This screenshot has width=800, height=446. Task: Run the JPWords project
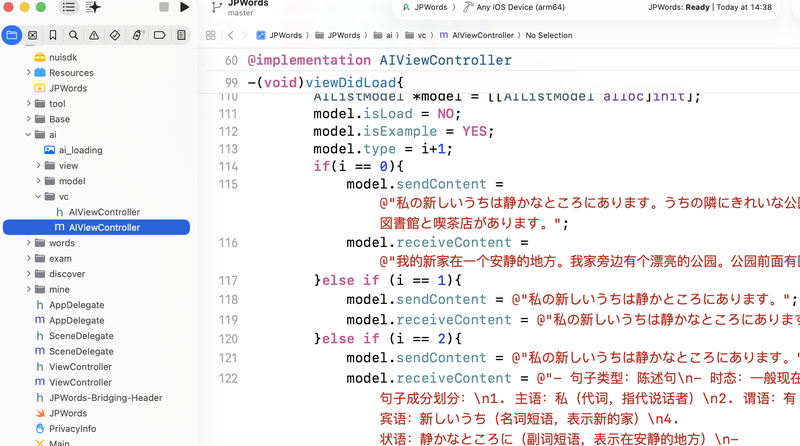tap(185, 7)
